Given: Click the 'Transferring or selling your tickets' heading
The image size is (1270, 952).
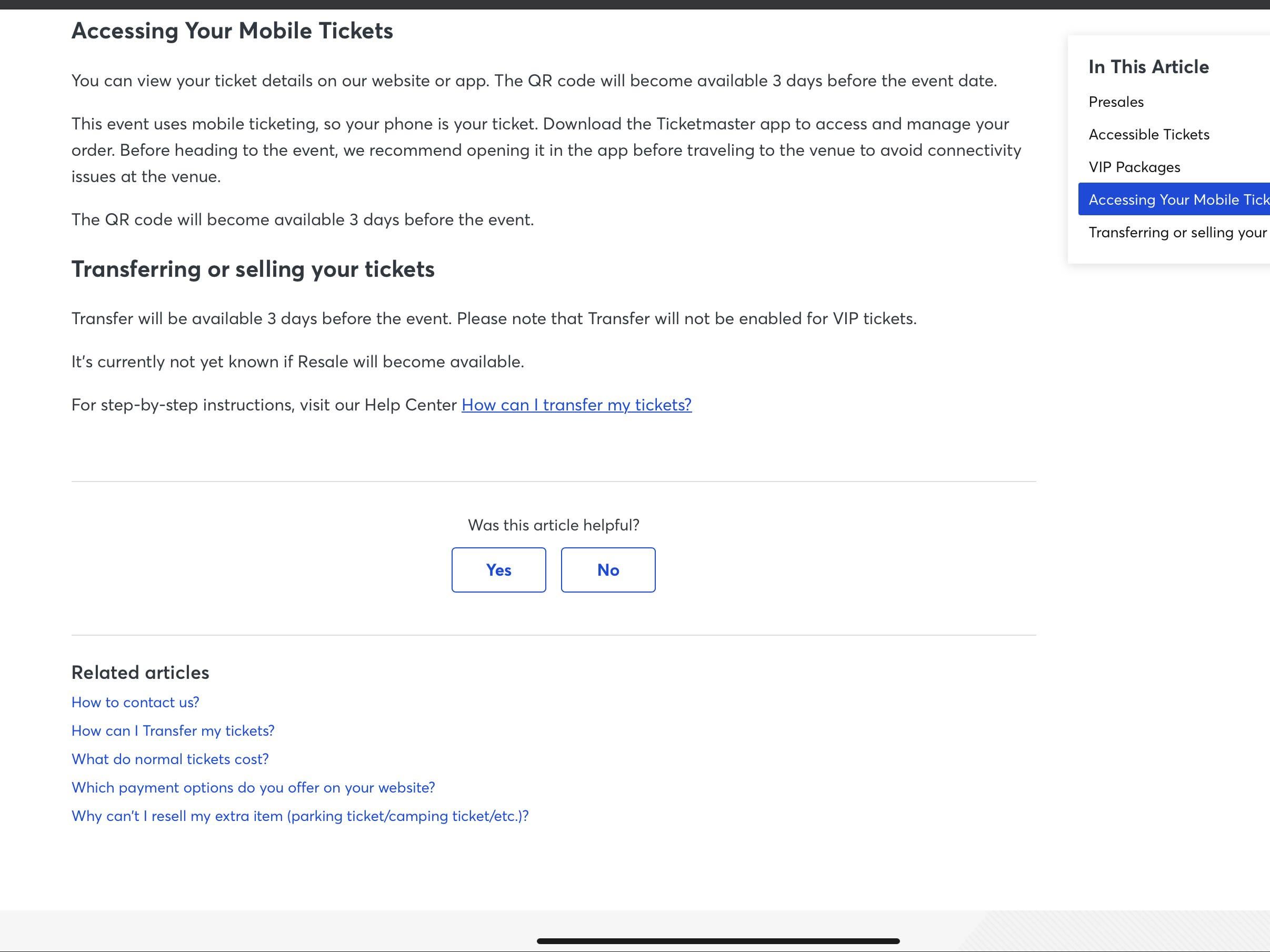Looking at the screenshot, I should (x=253, y=269).
